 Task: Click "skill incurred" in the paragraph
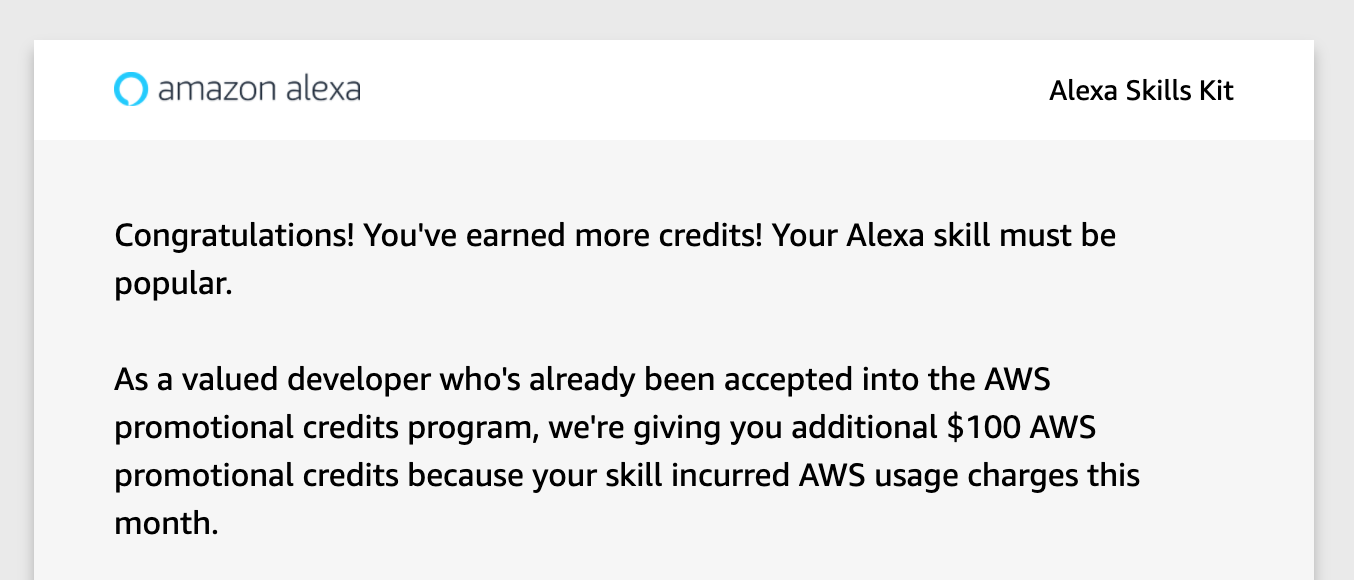coord(696,475)
